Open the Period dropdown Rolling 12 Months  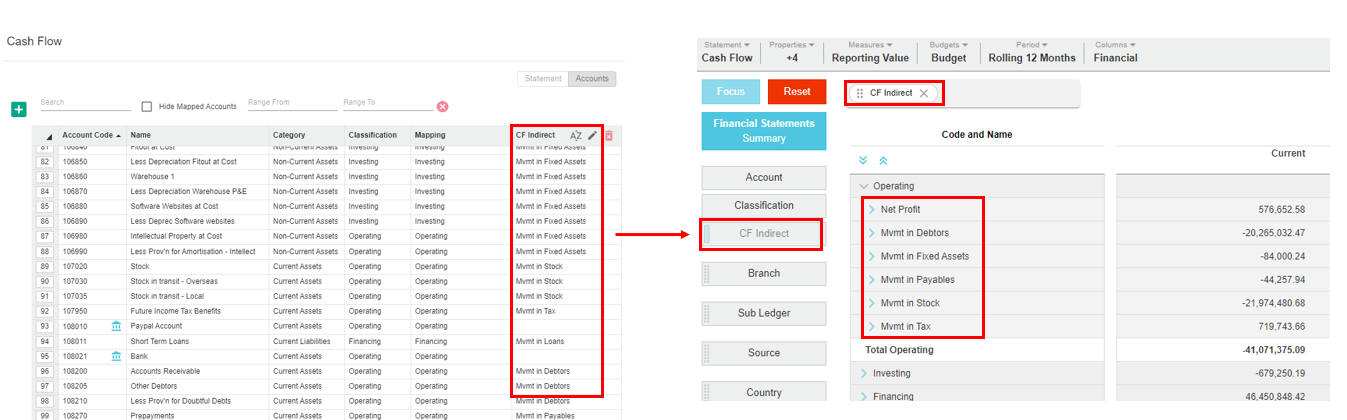1033,52
